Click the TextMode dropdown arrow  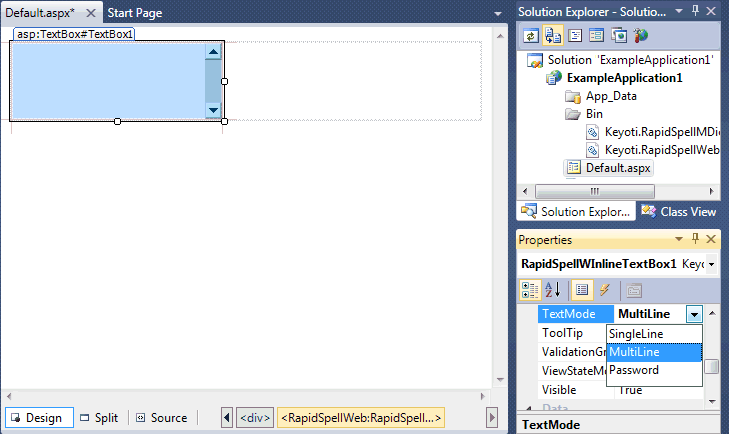pyautogui.click(x=694, y=314)
